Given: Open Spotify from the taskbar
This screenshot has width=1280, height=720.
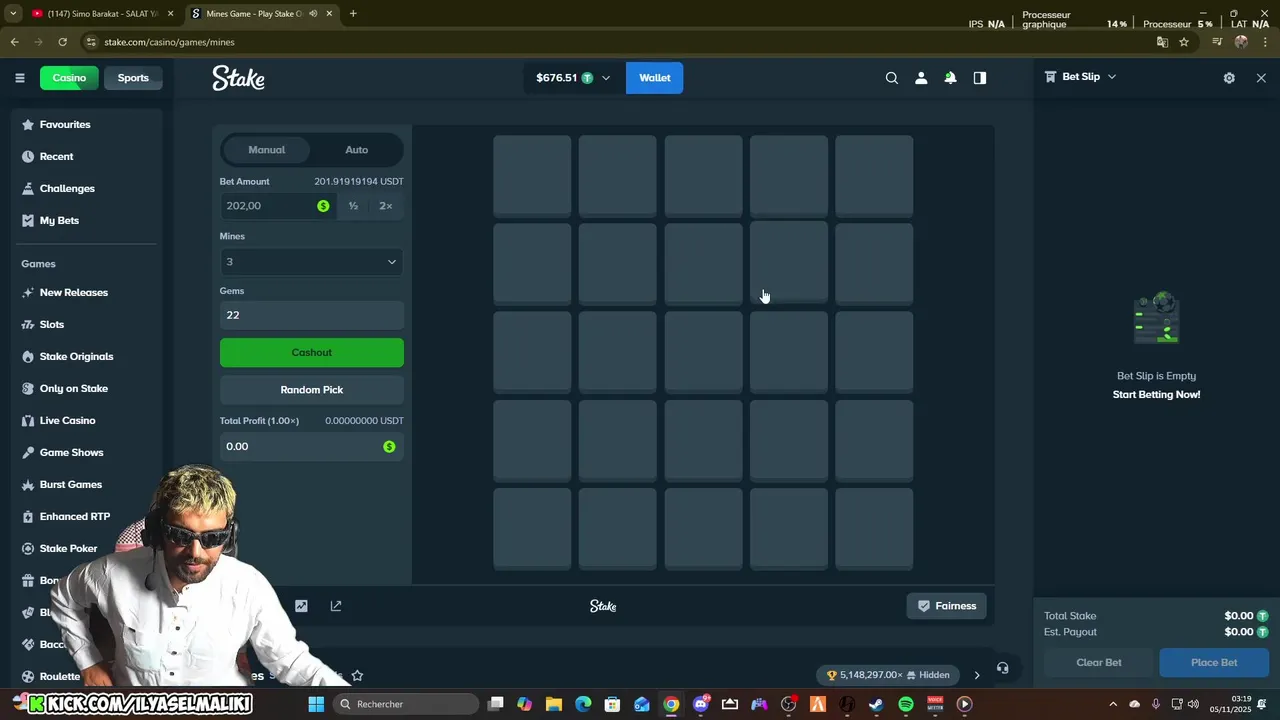Looking at the screenshot, I should 906,704.
